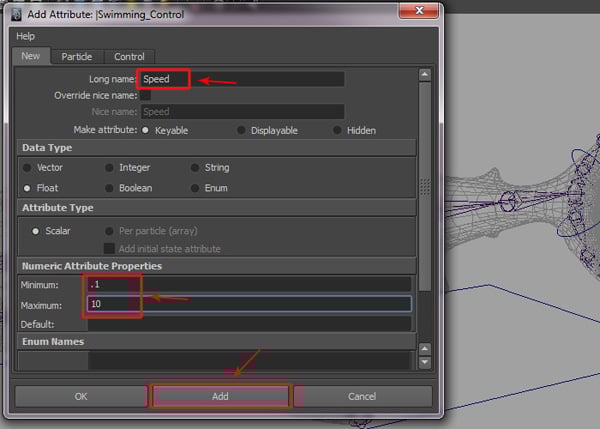Click the OK button
The image size is (600, 429).
click(x=81, y=396)
